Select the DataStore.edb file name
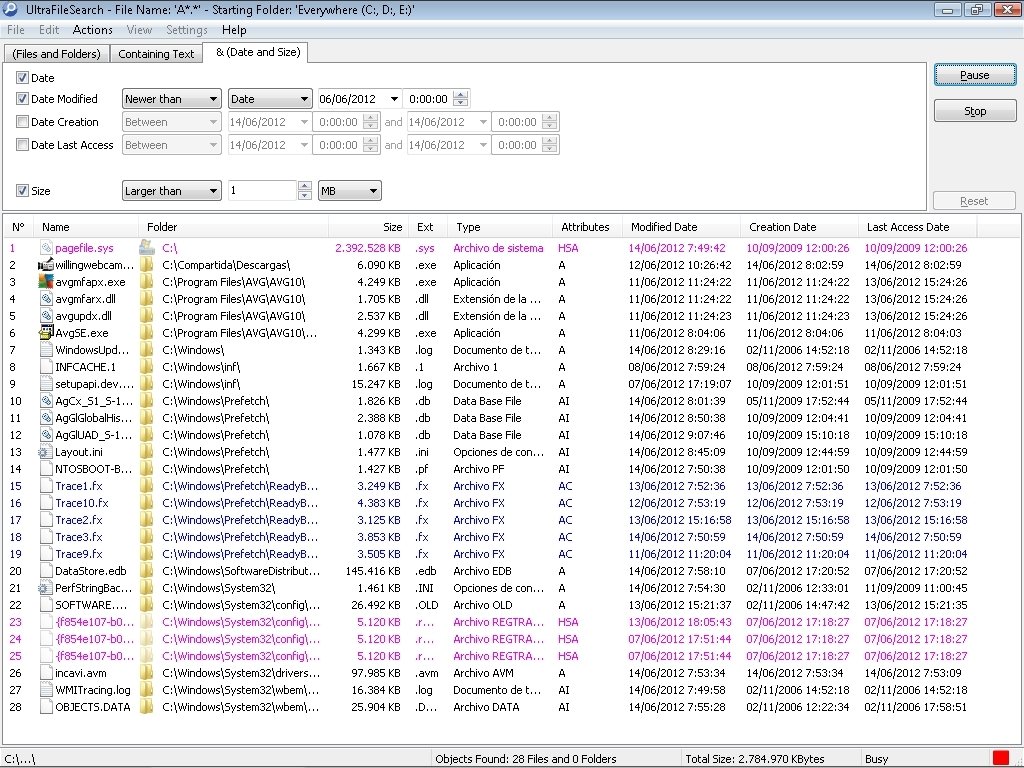Viewport: 1024px width, 768px height. pos(91,571)
